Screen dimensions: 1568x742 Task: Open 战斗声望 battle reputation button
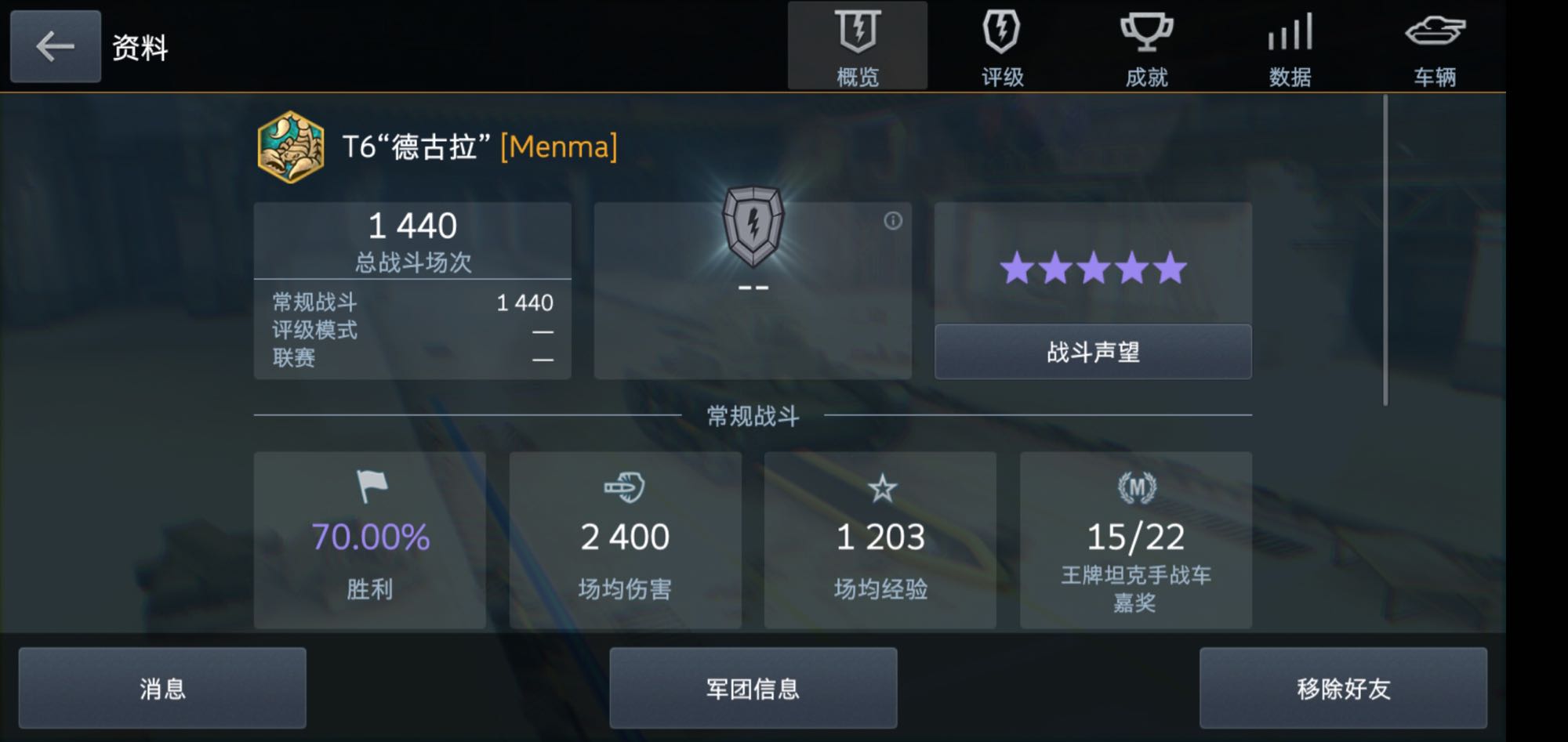pyautogui.click(x=1093, y=352)
